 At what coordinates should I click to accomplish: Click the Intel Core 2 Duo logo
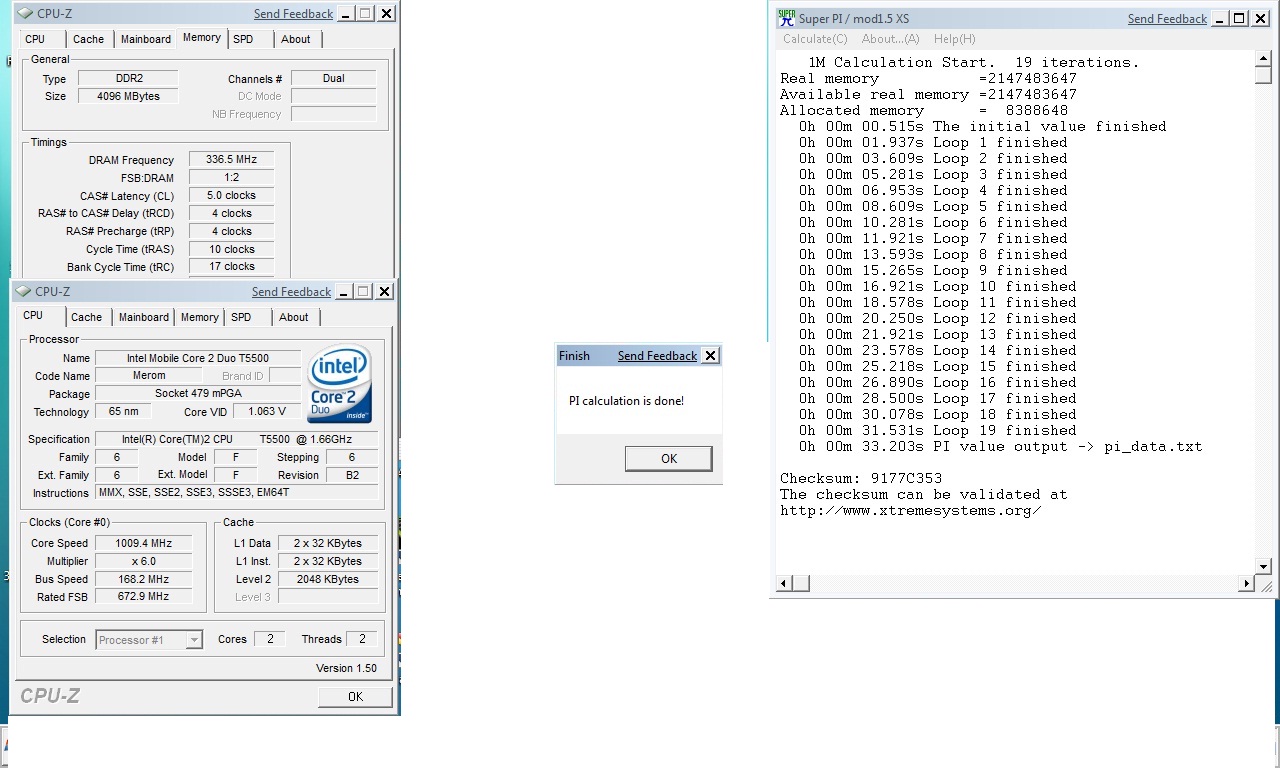coord(340,384)
